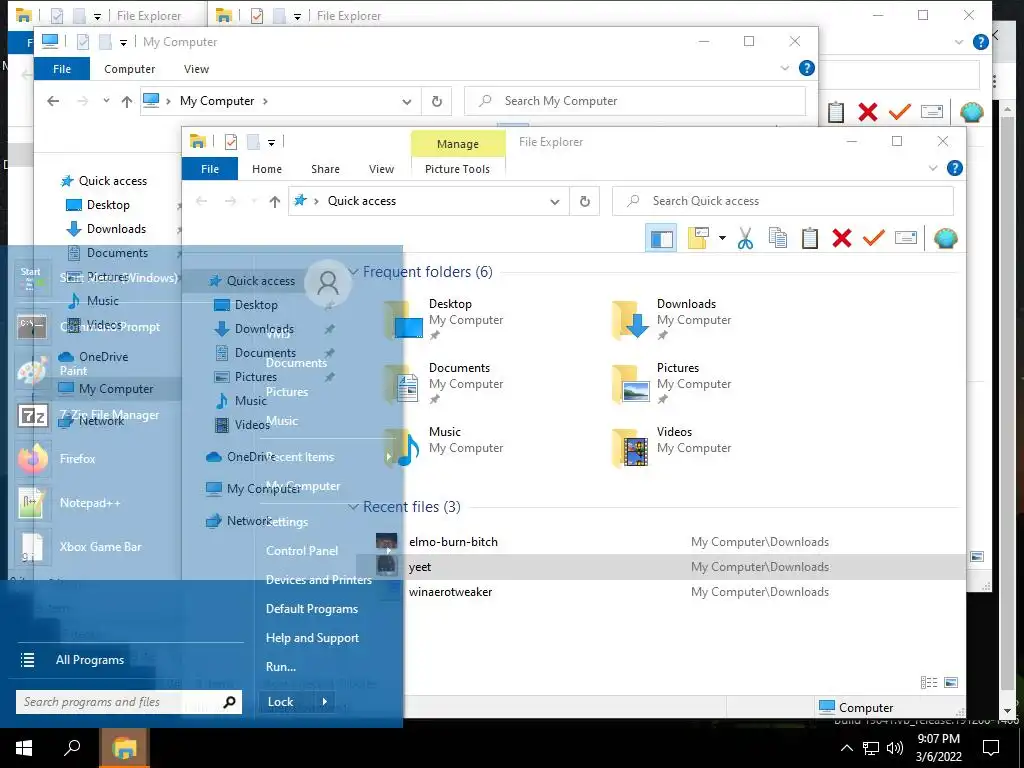Go back in My Computer window

[53, 101]
